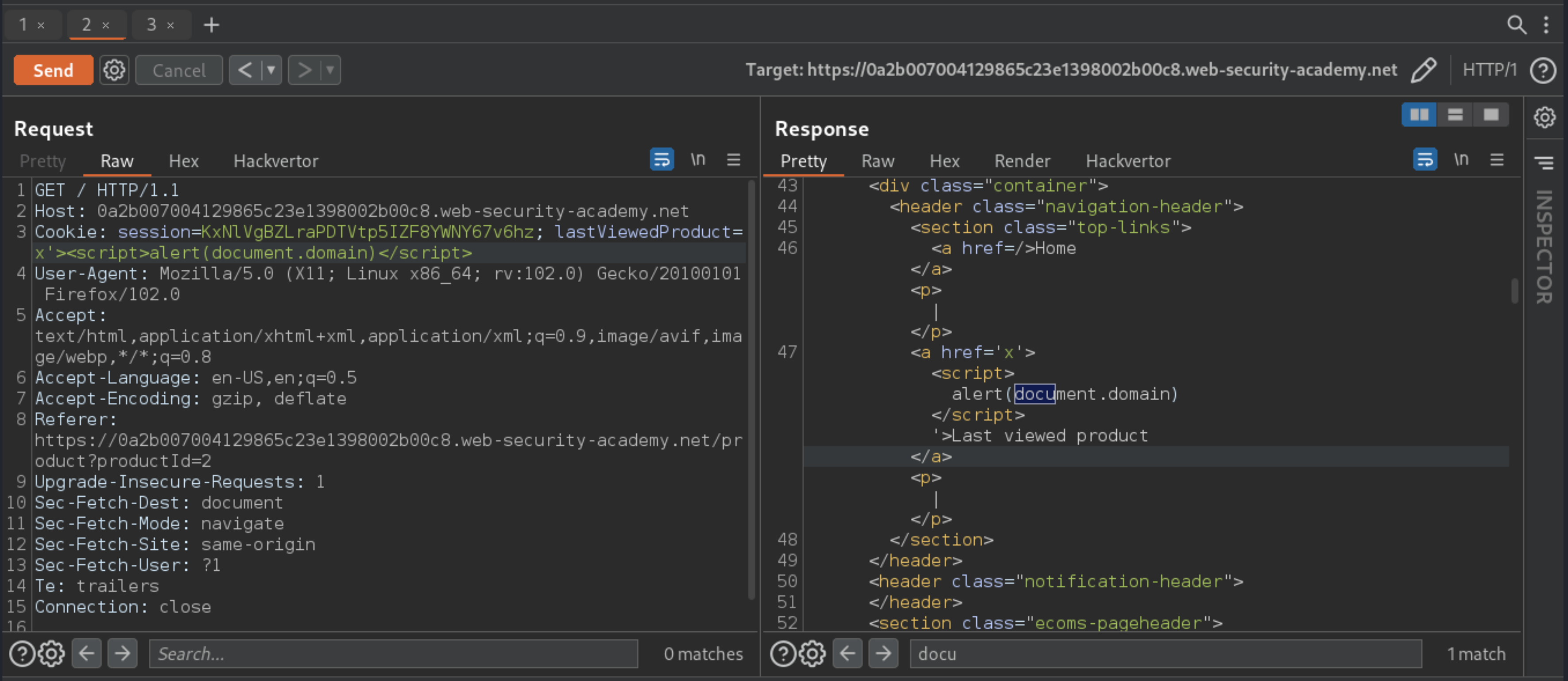Image resolution: width=1568 pixels, height=681 pixels.
Task: Close Repeater tab 3
Action: pyautogui.click(x=171, y=26)
